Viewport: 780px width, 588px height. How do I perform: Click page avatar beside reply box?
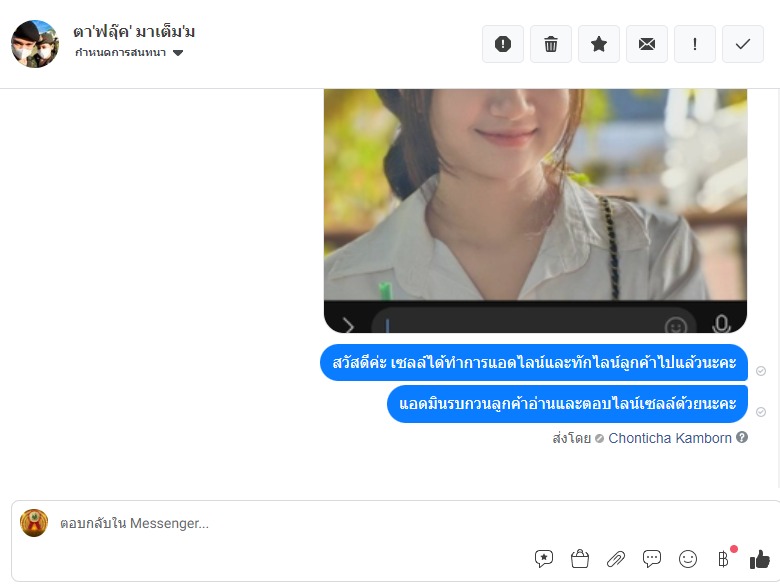pos(34,523)
